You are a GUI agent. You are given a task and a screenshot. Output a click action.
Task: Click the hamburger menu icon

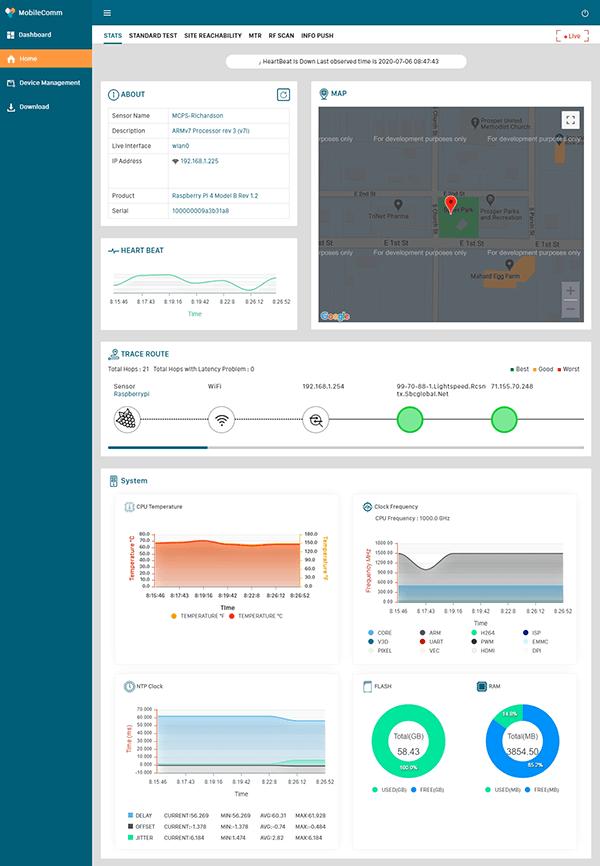pos(108,13)
